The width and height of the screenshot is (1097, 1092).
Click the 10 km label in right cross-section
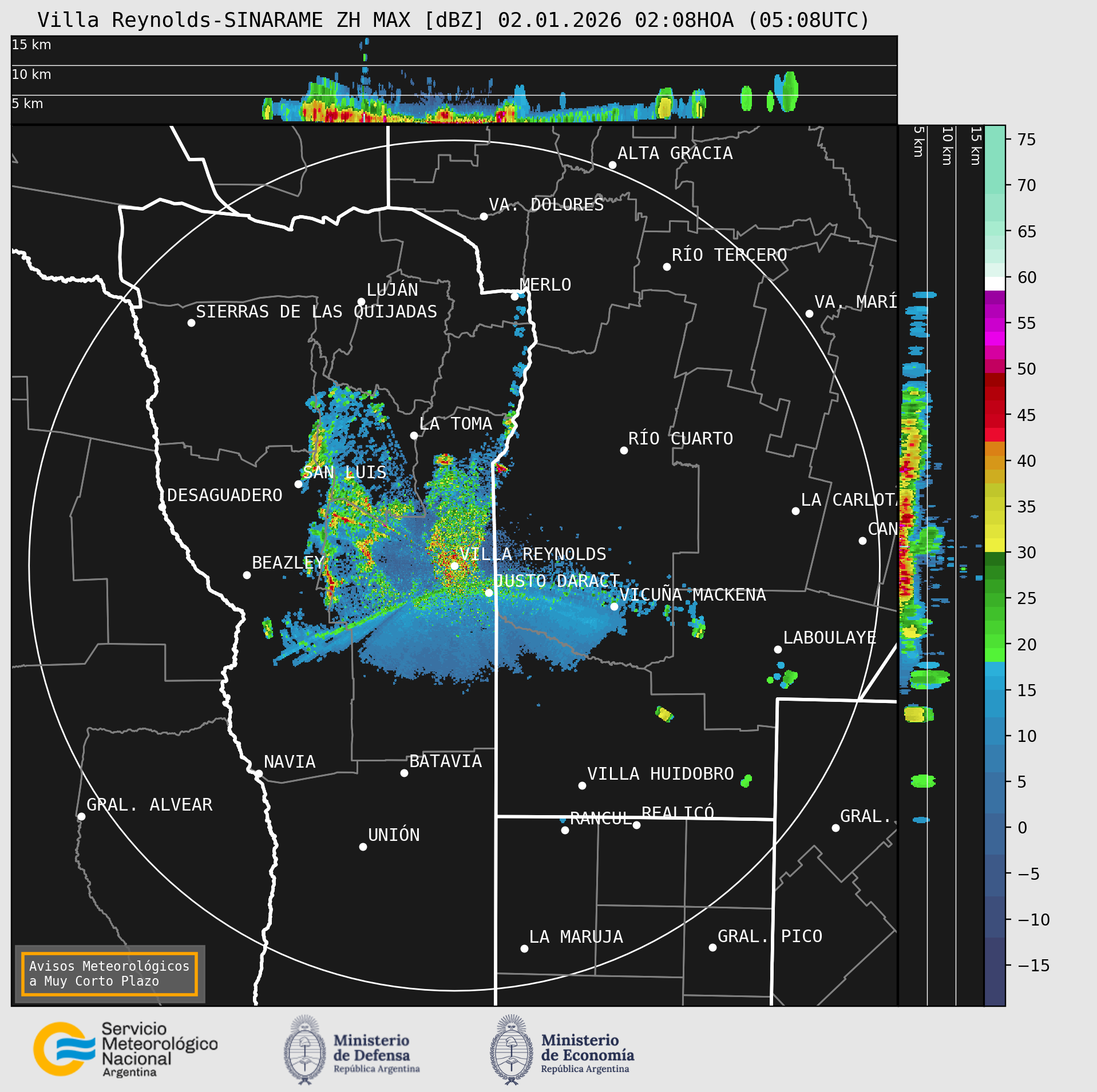[947, 146]
